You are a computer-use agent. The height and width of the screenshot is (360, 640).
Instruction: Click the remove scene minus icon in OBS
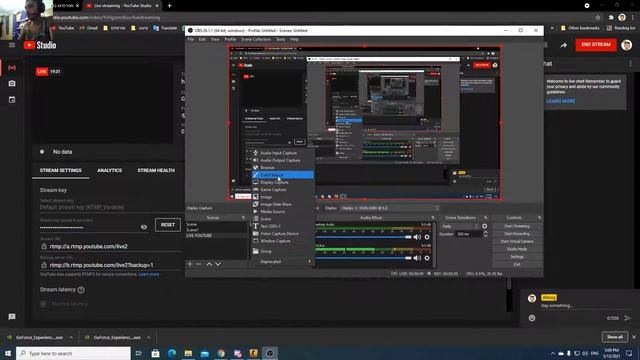coord(199,264)
